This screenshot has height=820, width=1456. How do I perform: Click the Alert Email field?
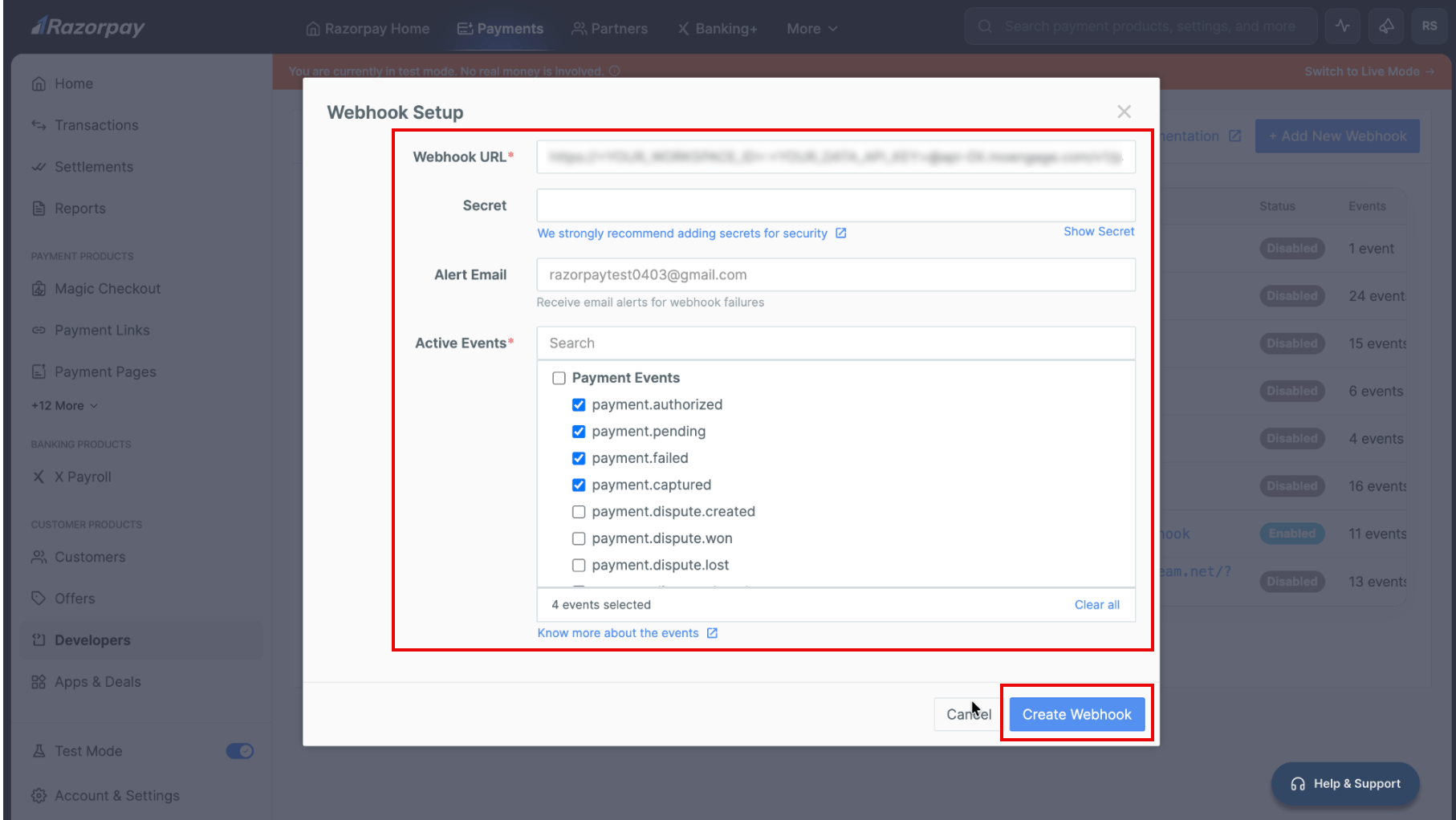[836, 274]
